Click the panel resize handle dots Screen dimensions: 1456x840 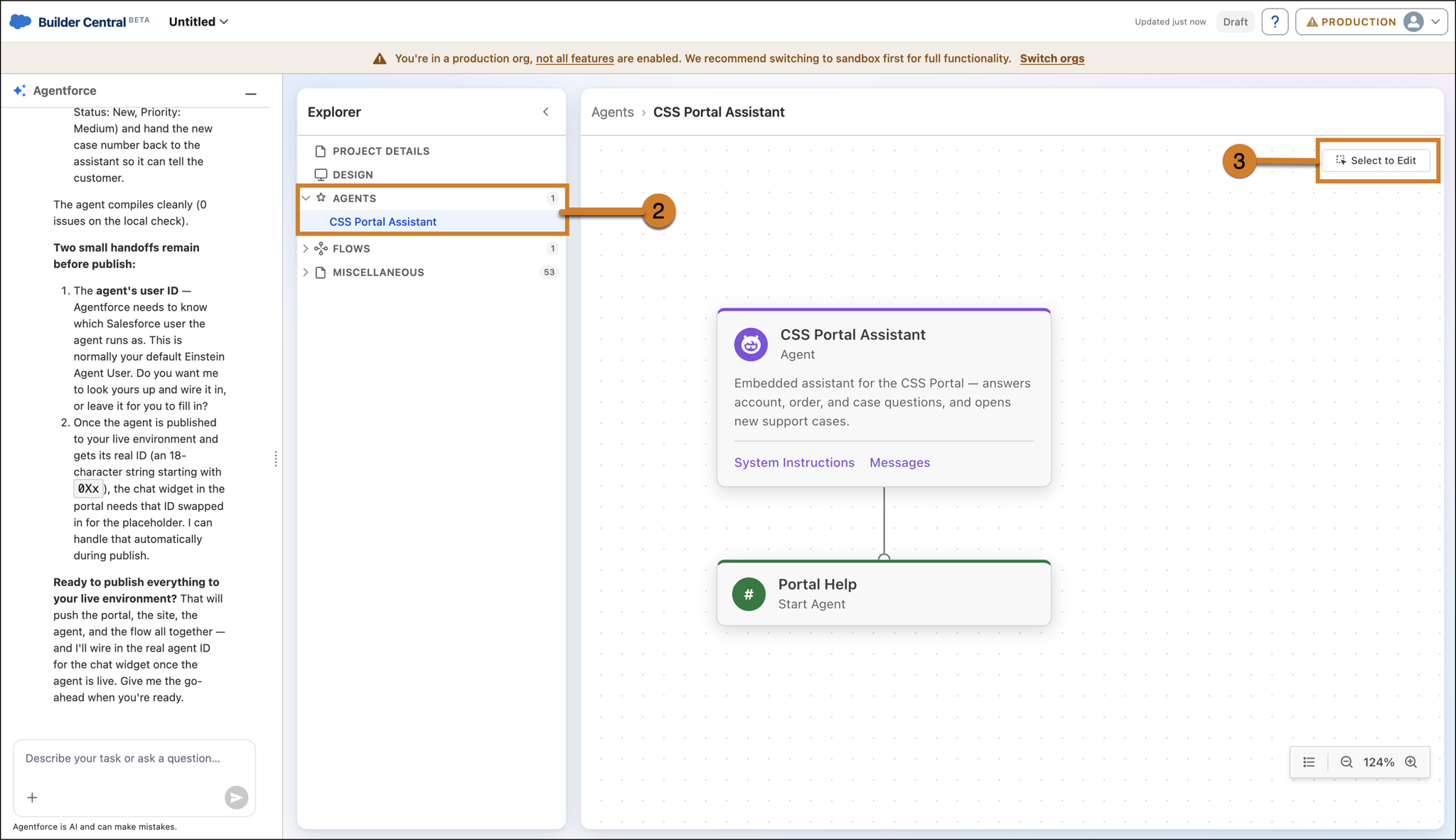[276, 459]
